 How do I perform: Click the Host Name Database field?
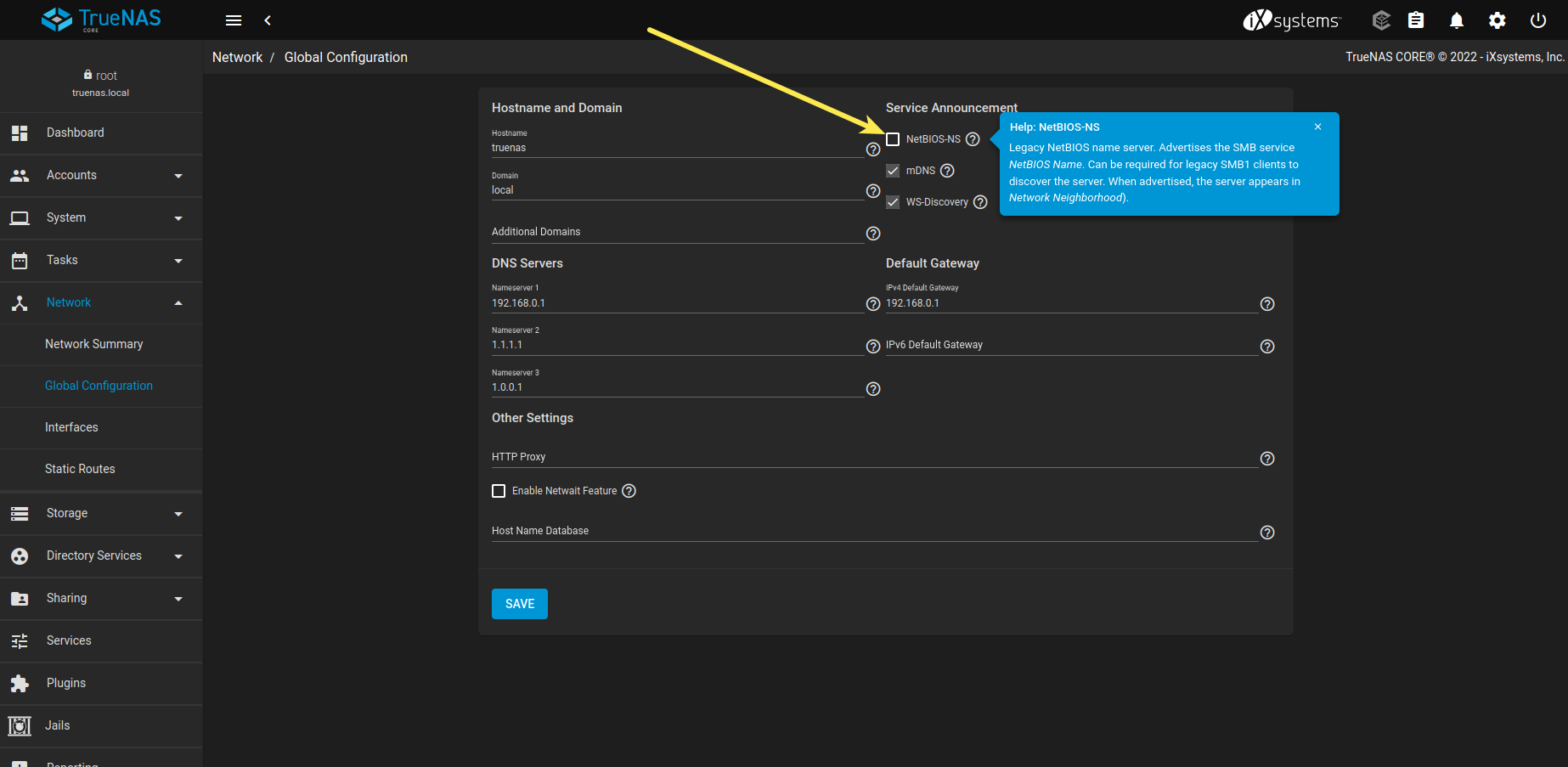pyautogui.click(x=875, y=531)
